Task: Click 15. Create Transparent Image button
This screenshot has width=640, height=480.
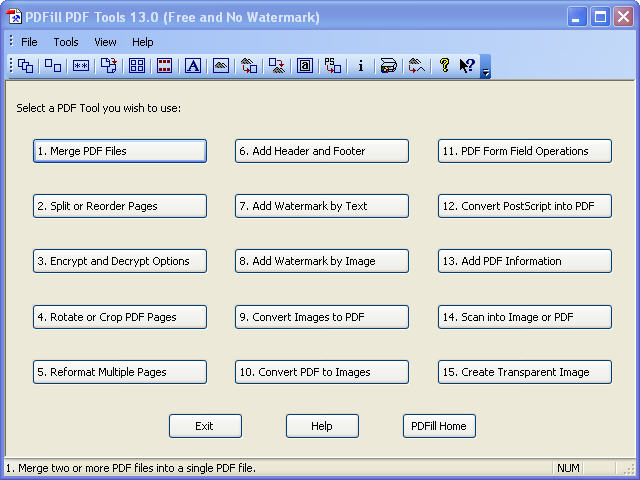Action: click(525, 372)
